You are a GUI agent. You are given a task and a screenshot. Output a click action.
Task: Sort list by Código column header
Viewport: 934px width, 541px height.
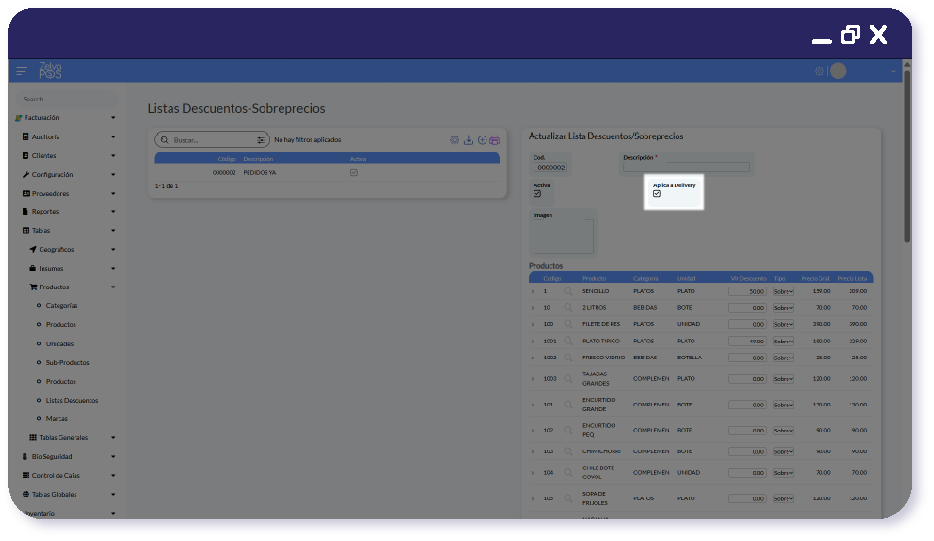pyautogui.click(x=226, y=159)
